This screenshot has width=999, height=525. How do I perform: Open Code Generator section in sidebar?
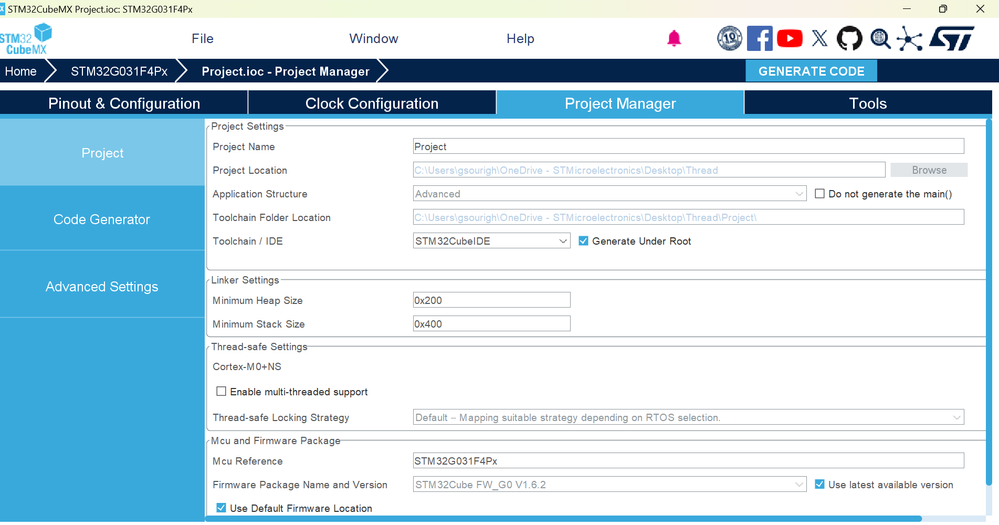pos(102,219)
